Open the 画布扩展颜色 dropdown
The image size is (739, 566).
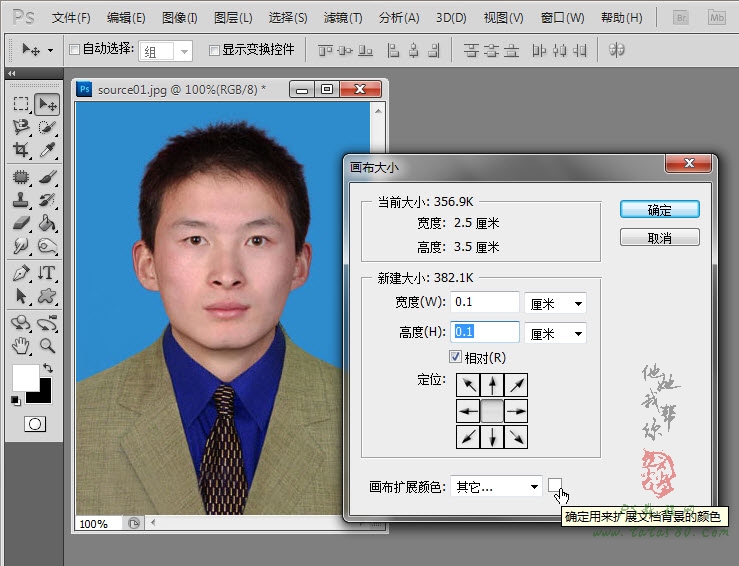tap(495, 486)
